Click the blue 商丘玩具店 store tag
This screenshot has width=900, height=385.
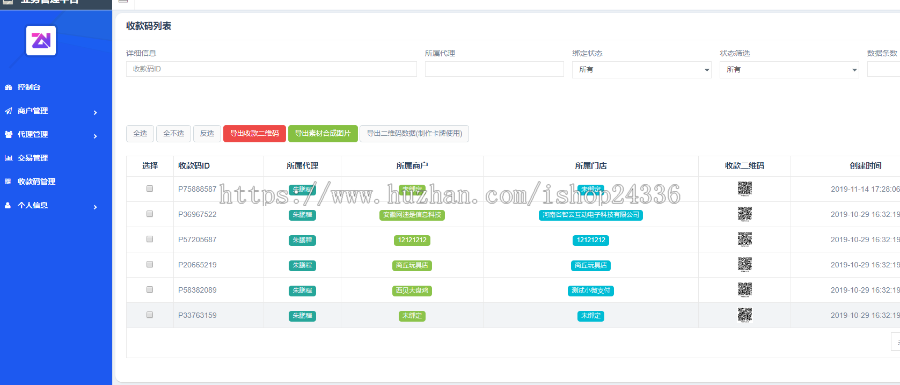[x=591, y=266]
